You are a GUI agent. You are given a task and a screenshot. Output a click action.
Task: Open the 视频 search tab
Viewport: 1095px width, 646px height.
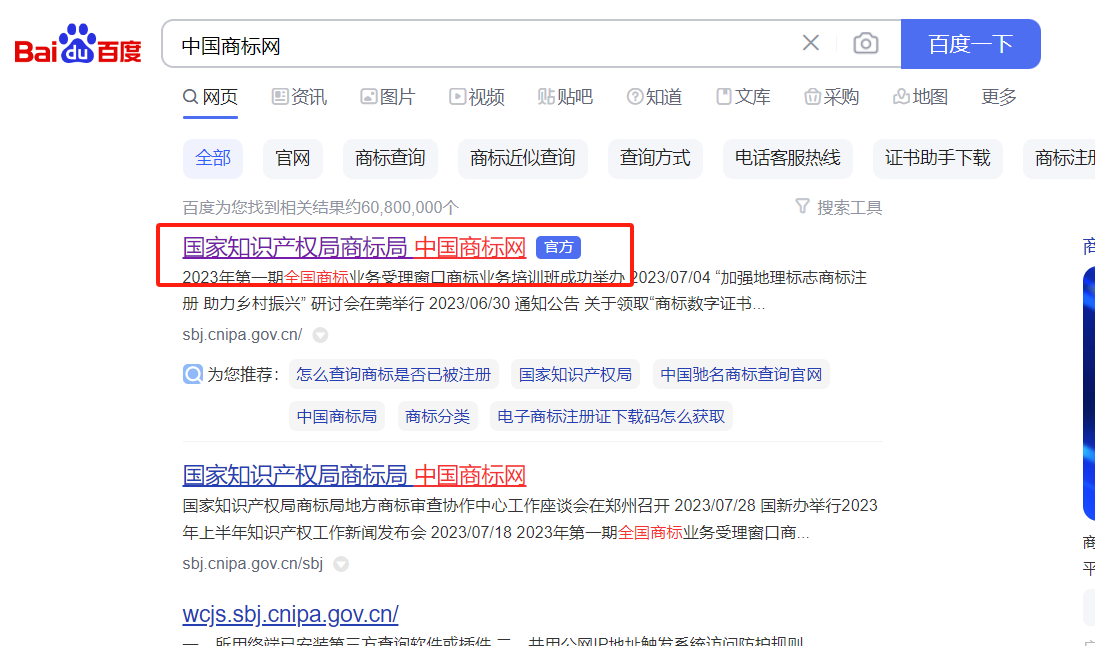[x=476, y=97]
